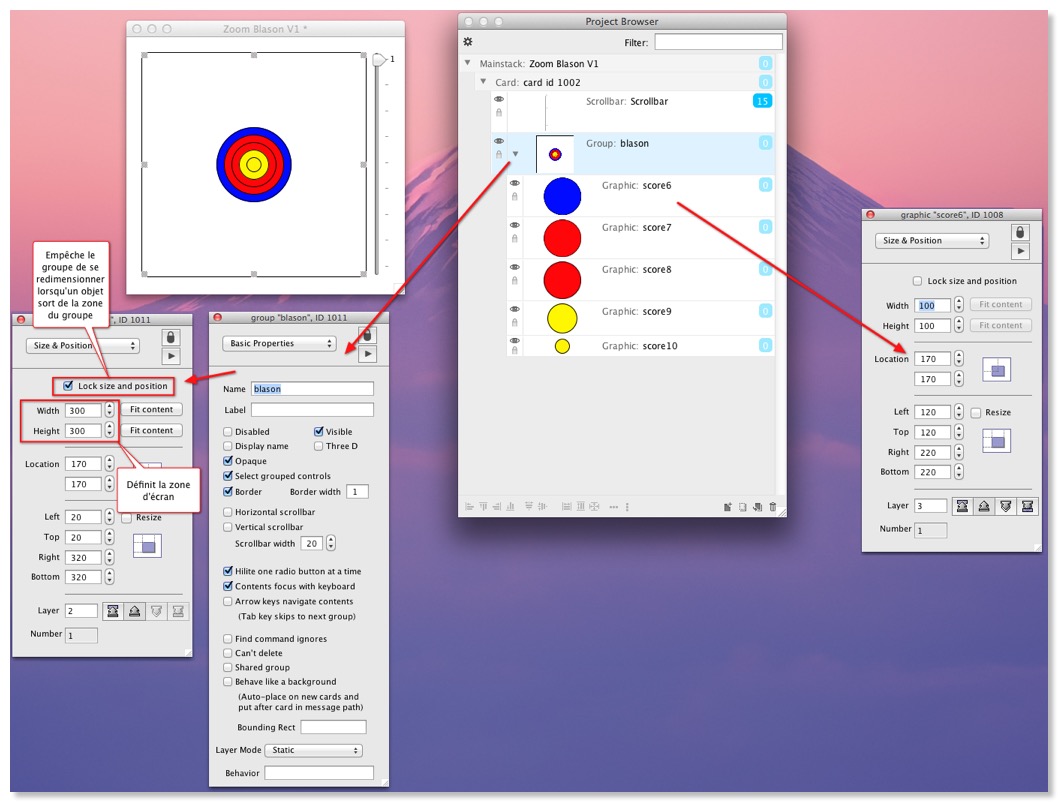
Task: Open the Basic Properties dropdown
Action: coord(279,343)
